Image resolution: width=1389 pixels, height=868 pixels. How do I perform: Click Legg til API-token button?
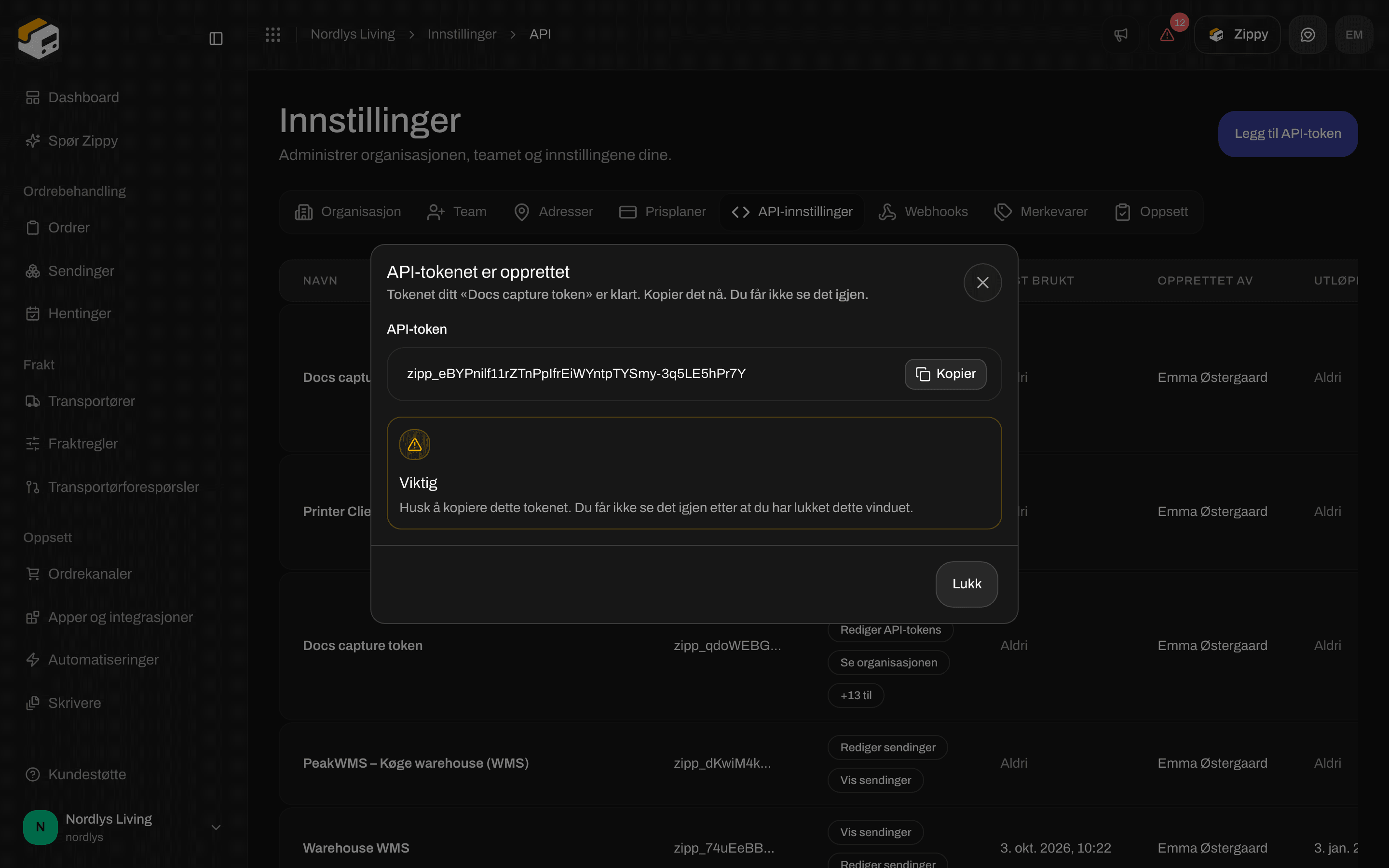pyautogui.click(x=1287, y=134)
